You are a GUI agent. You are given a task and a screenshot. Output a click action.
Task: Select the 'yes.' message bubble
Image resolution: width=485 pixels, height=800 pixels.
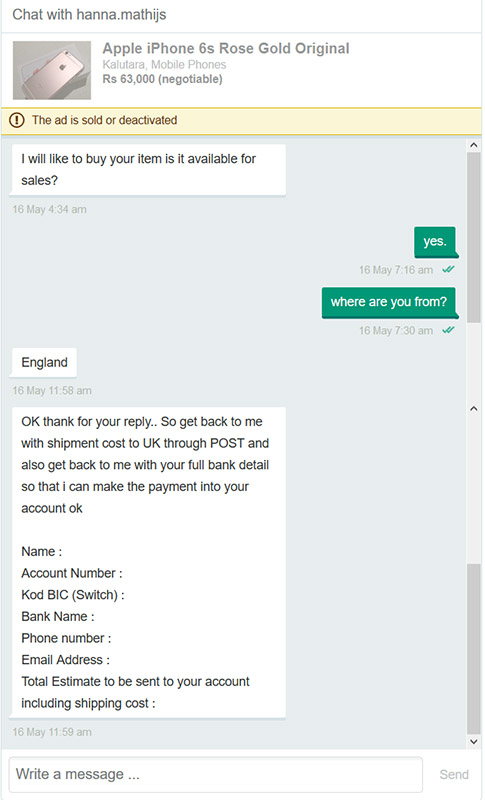click(435, 241)
